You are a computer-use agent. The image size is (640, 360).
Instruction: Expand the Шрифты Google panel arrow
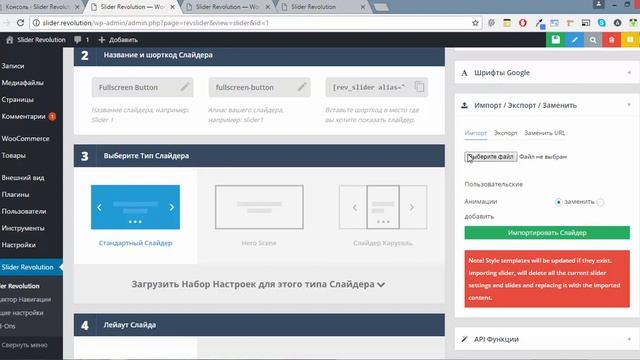coord(629,73)
